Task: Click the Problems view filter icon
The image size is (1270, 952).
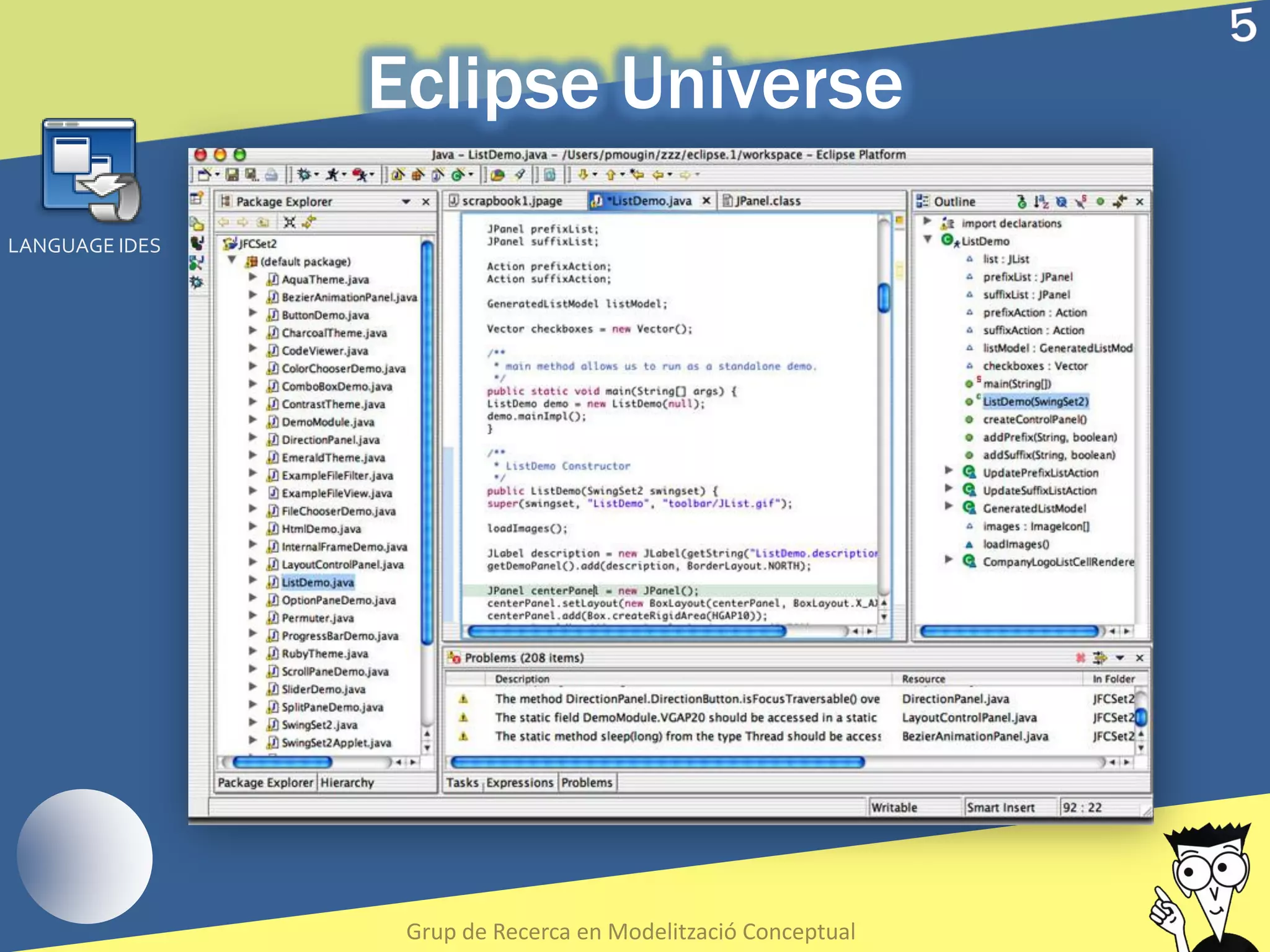Action: 1099,657
